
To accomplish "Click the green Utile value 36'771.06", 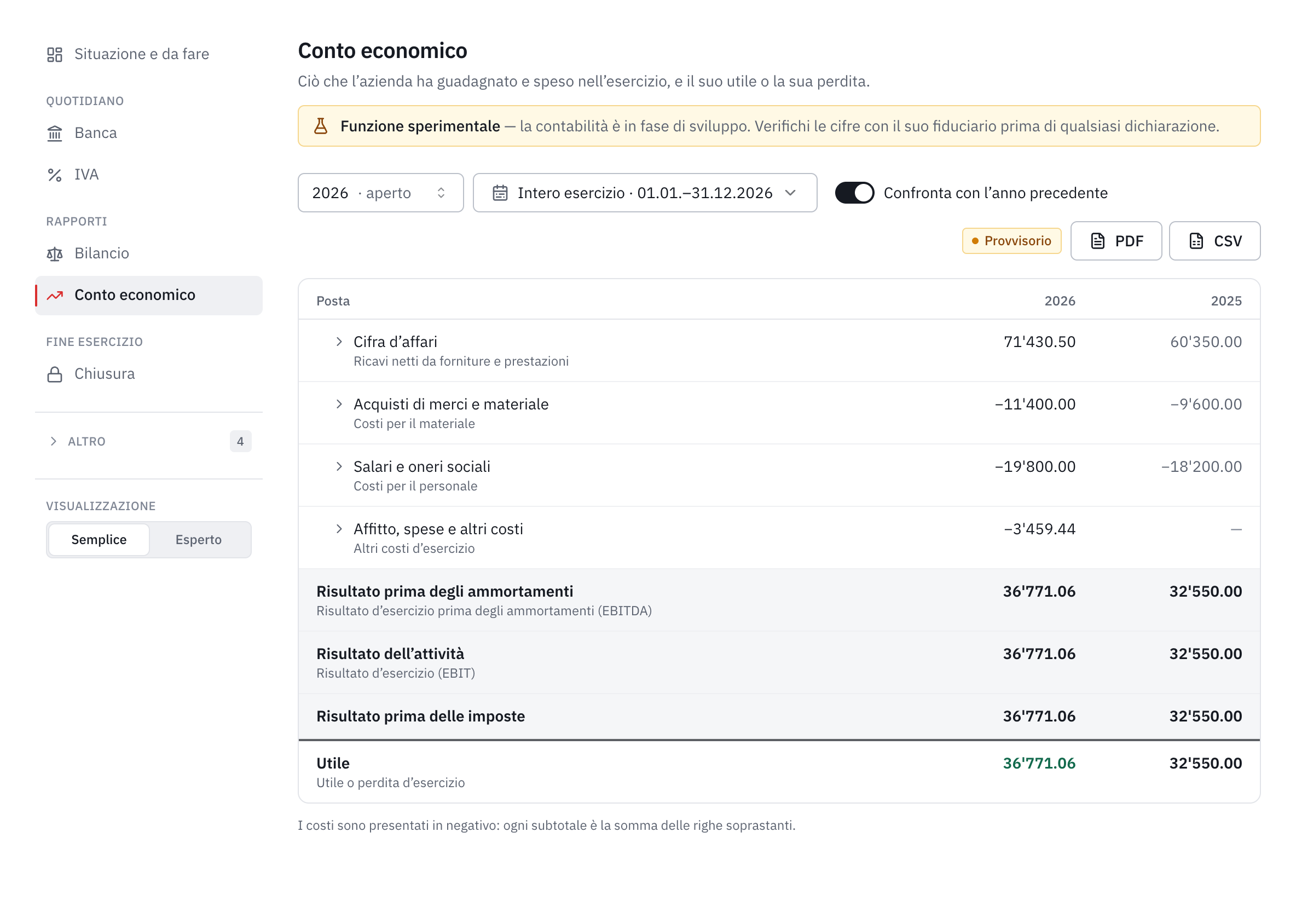I will pos(1039,764).
